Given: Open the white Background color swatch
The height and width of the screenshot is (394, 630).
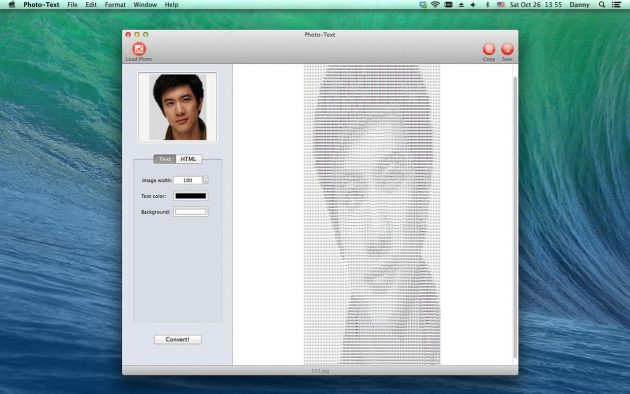Looking at the screenshot, I should pyautogui.click(x=191, y=212).
